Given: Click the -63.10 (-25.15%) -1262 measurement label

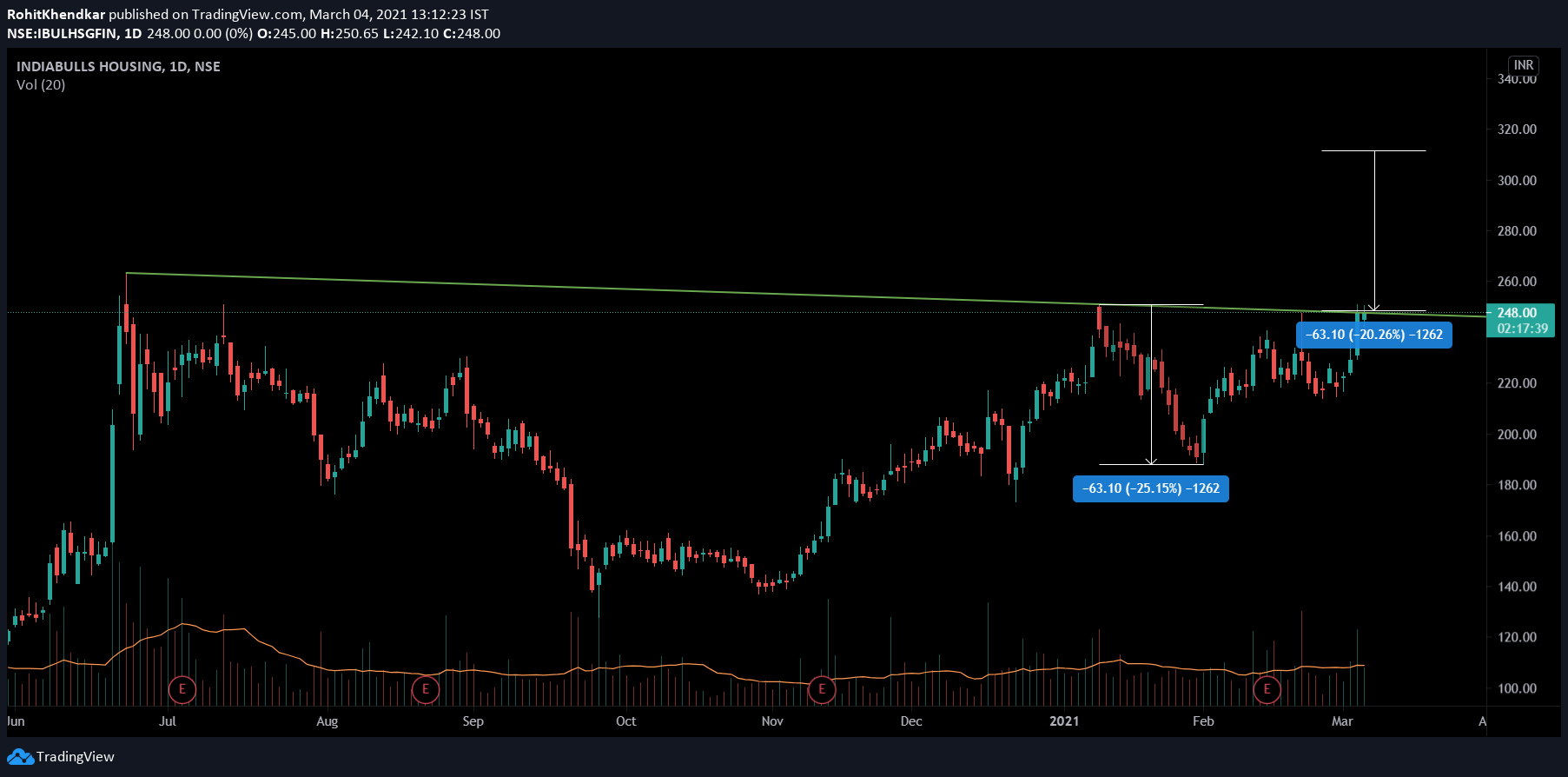Looking at the screenshot, I should coord(1151,488).
